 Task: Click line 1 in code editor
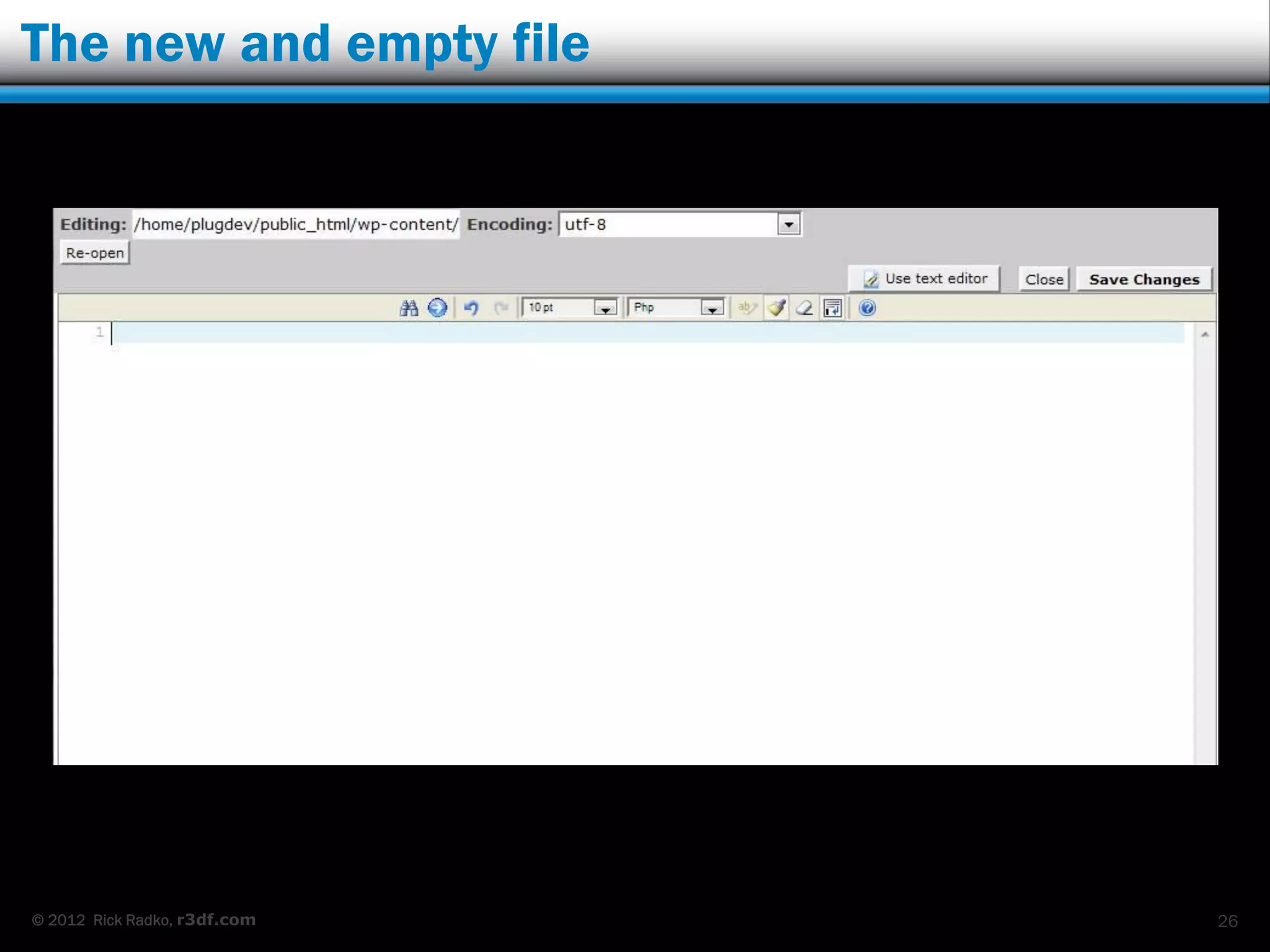(x=647, y=333)
